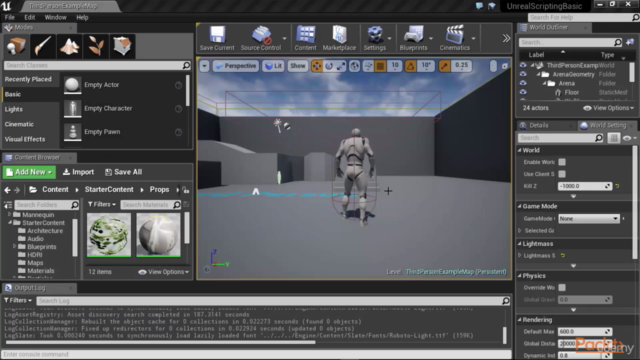
Task: Click the maximize viewport icon
Action: point(505,66)
